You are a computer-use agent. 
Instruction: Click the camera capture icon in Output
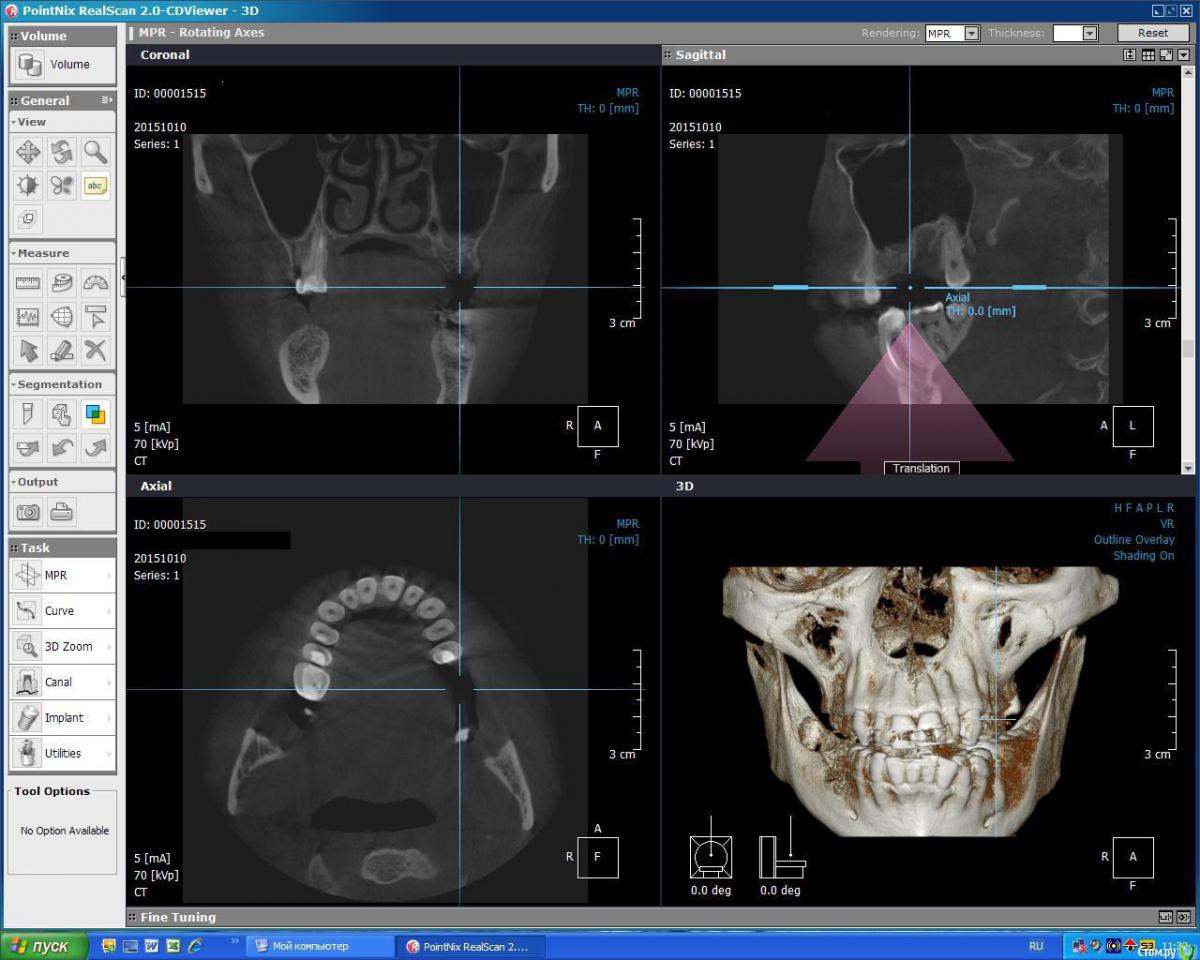pyautogui.click(x=28, y=512)
